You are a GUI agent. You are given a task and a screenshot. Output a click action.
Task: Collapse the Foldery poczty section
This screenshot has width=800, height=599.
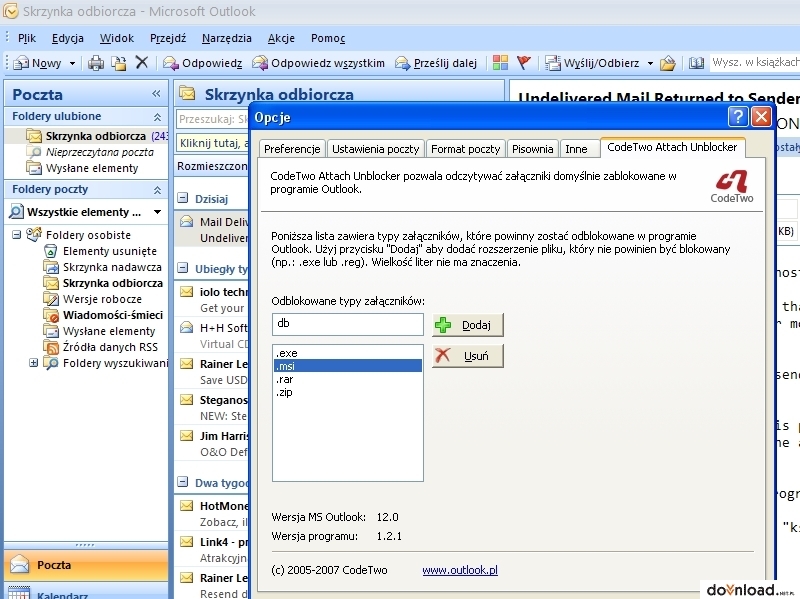[157, 190]
